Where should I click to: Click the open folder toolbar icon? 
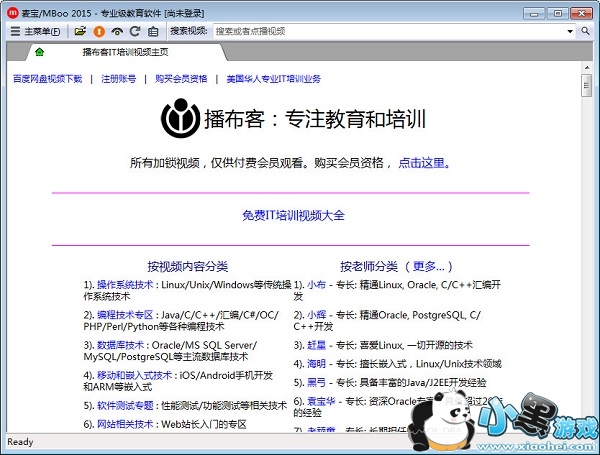pos(80,31)
